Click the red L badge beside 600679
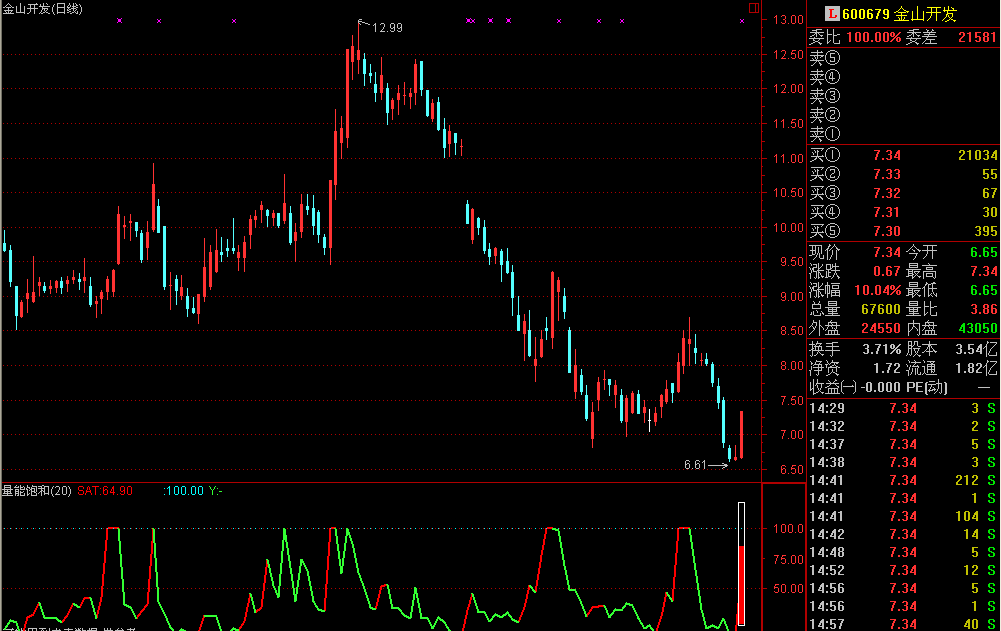This screenshot has width=1001, height=631. pyautogui.click(x=832, y=13)
